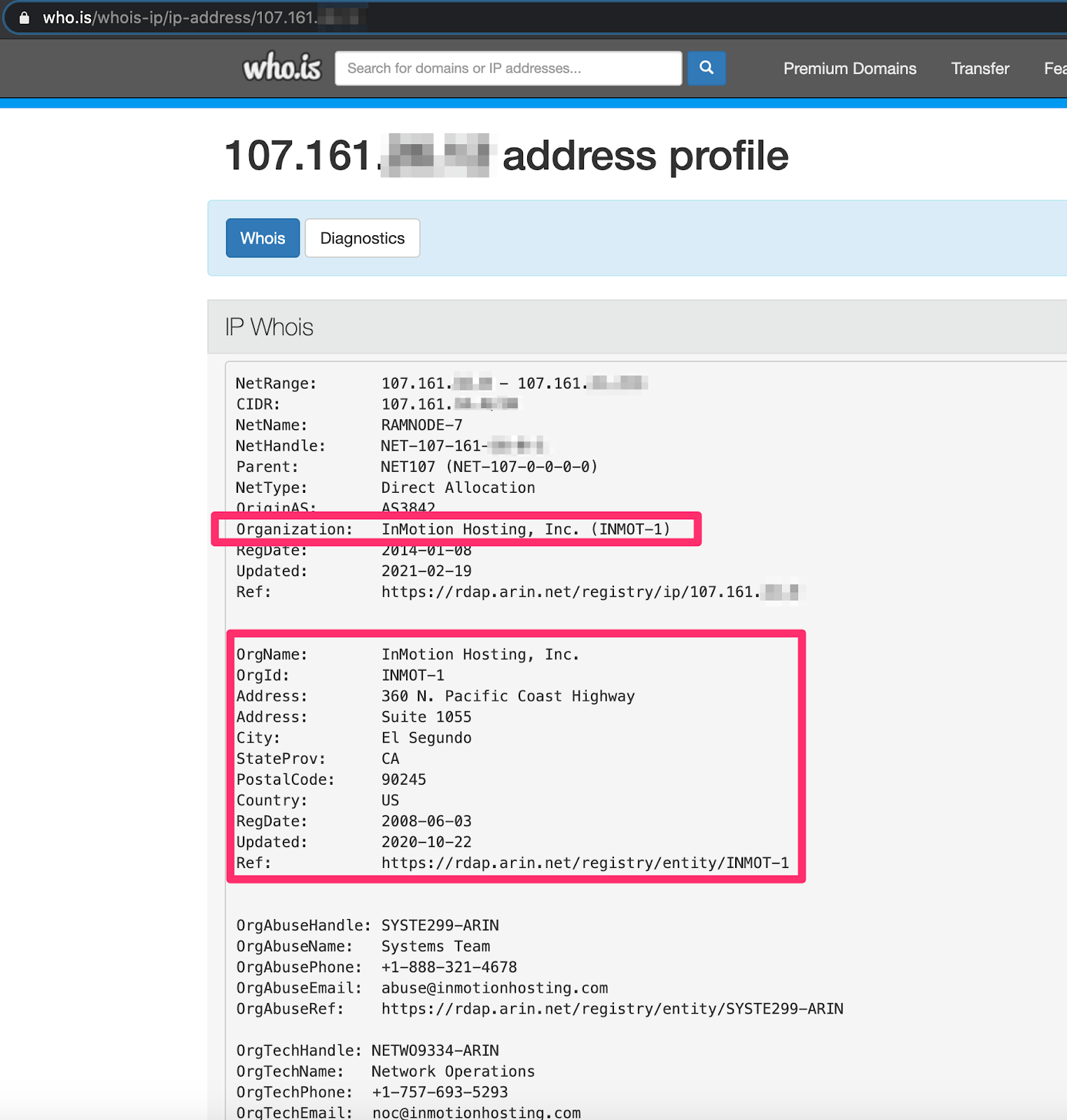Select the OrgName value InMotion Hosting, Inc.
The image size is (1067, 1120).
tap(480, 654)
